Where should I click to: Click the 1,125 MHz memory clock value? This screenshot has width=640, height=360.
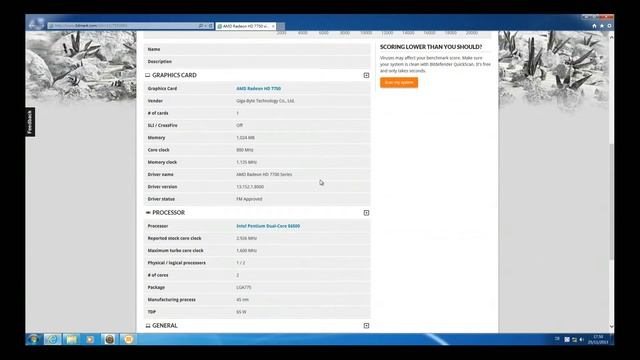pos(247,162)
